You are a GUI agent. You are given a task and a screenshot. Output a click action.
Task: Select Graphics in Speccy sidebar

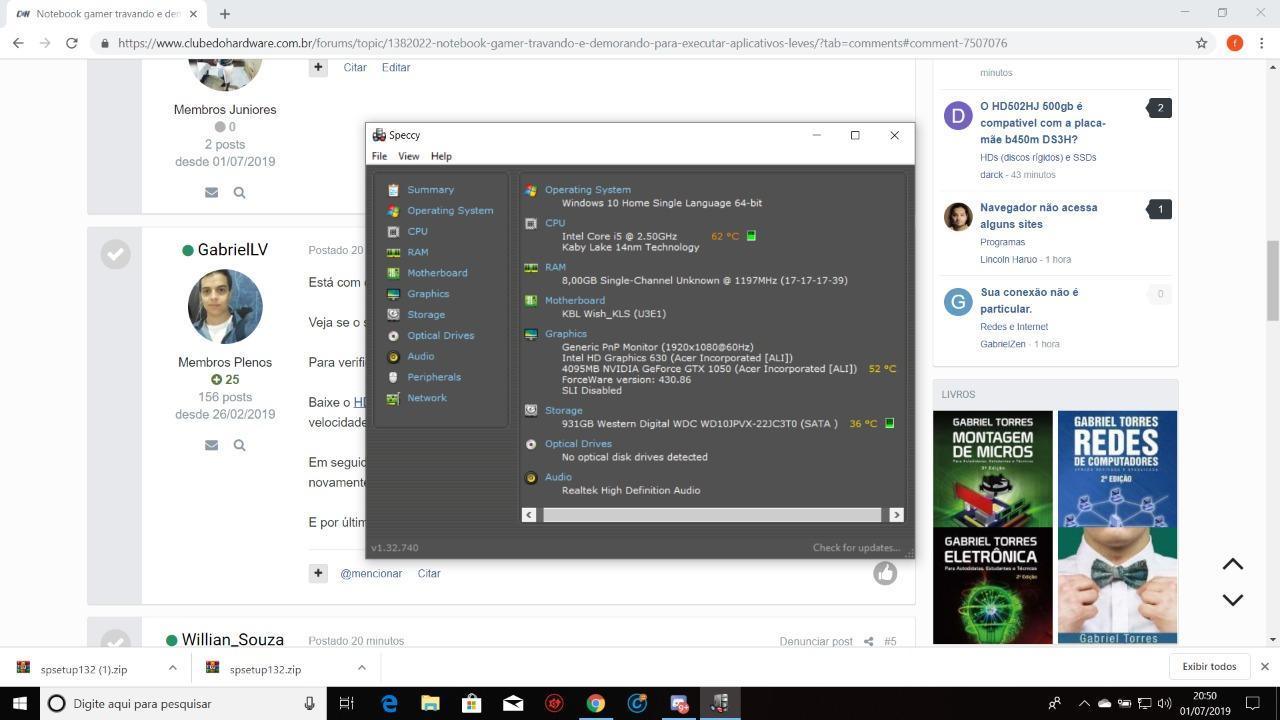click(x=428, y=294)
